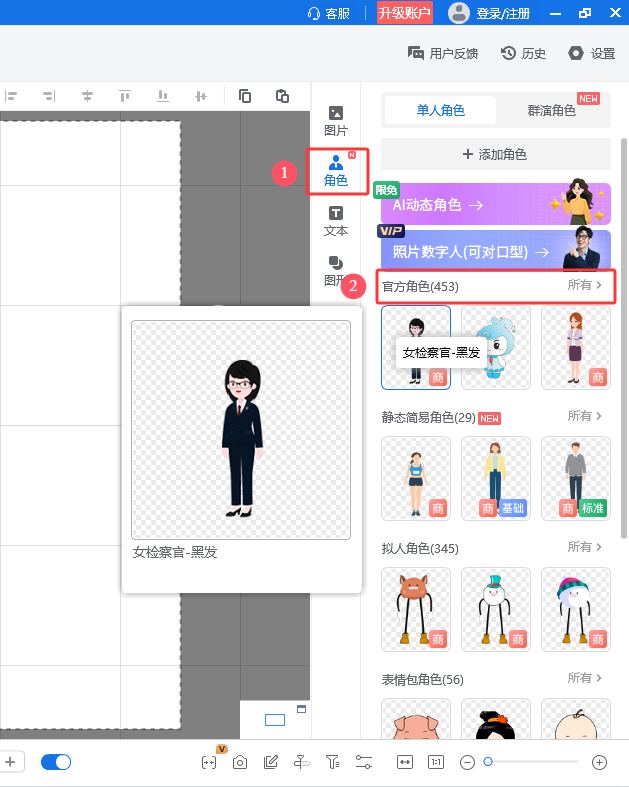Click the 升级账户 upgrade button
This screenshot has height=787, width=629.
(404, 13)
